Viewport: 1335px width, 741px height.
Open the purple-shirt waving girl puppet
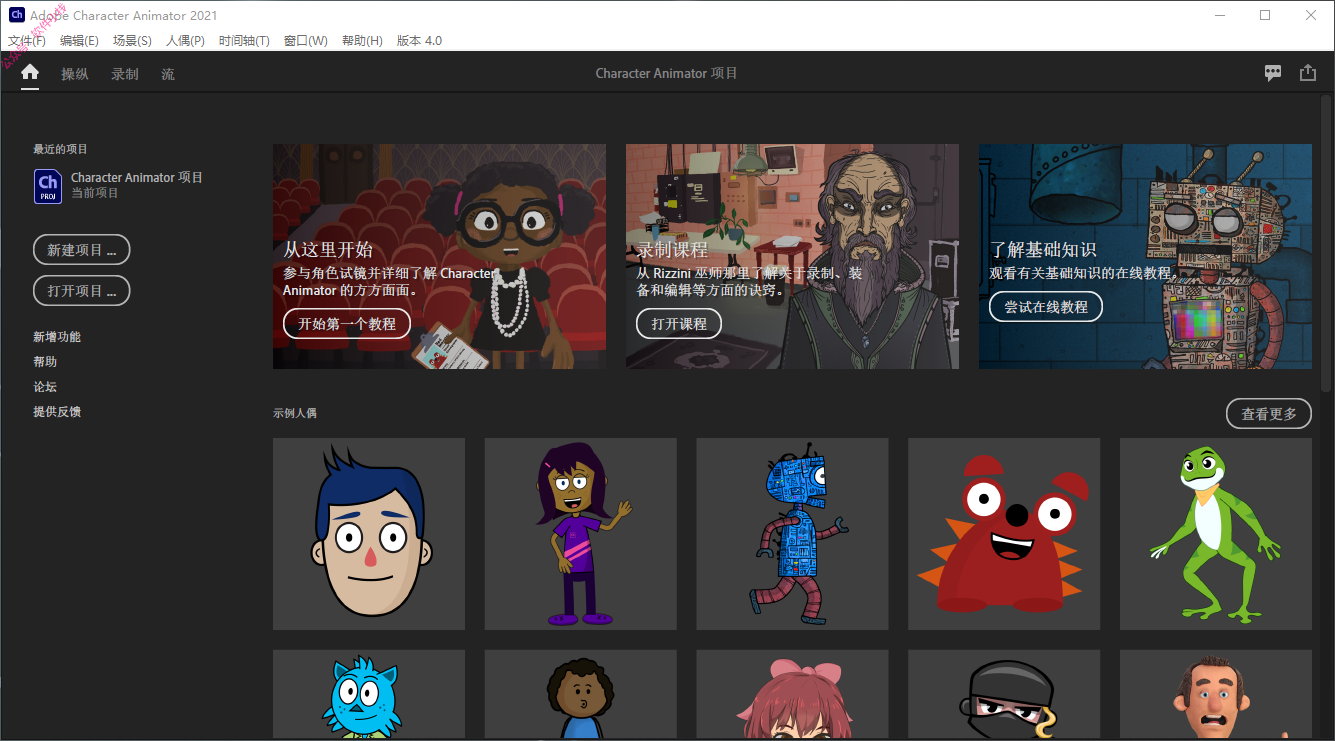pos(581,534)
